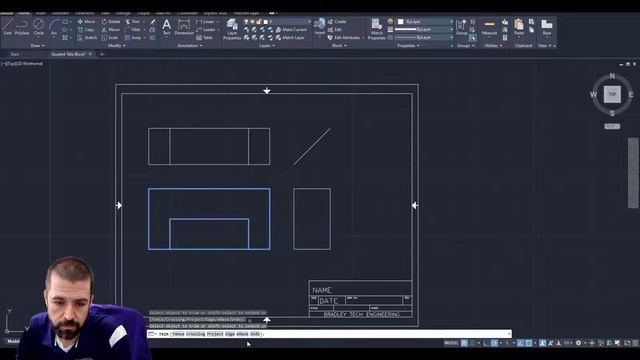Click the Measure tool
640x360 pixels.
(x=489, y=27)
